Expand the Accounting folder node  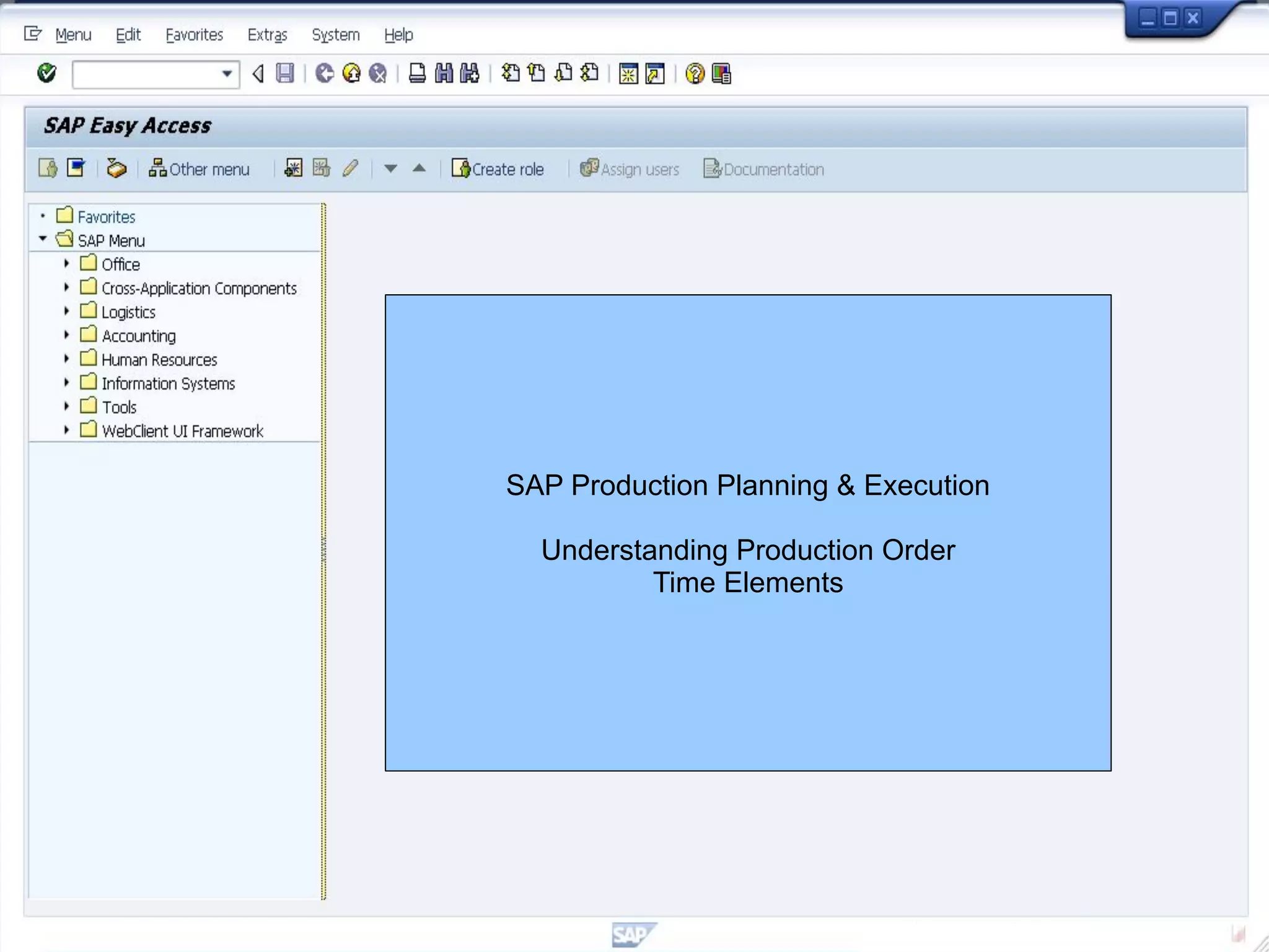coord(67,335)
